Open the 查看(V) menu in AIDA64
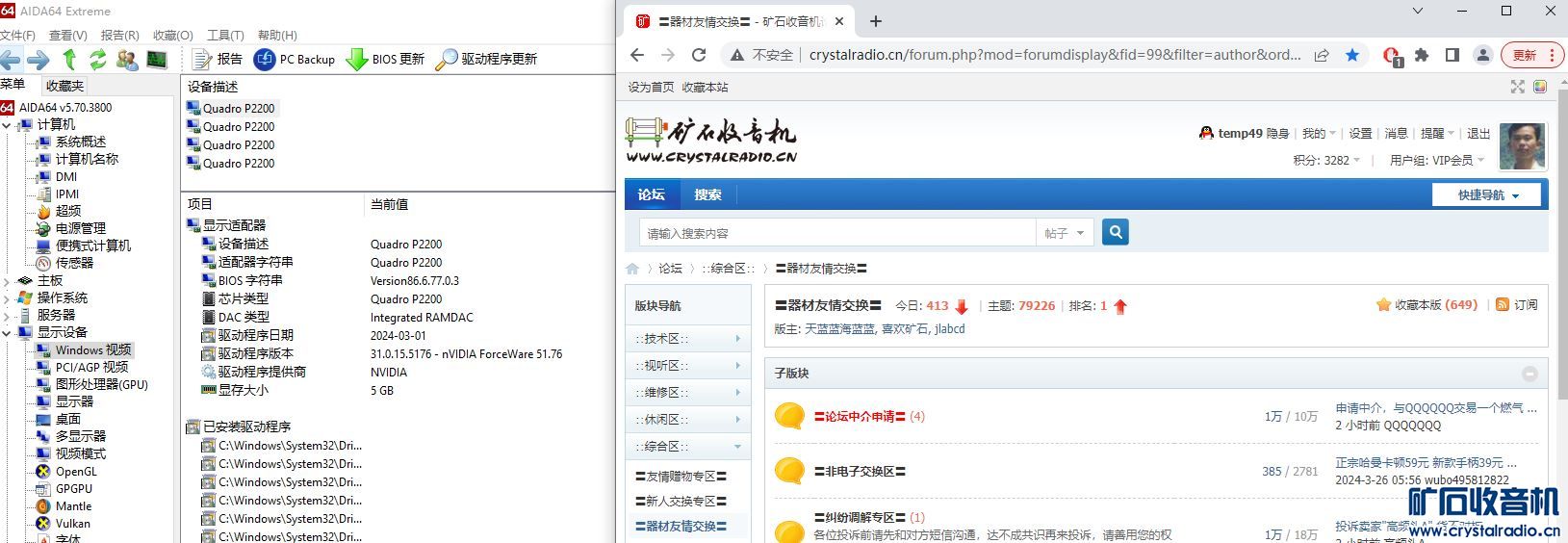The image size is (1568, 543). 67,35
